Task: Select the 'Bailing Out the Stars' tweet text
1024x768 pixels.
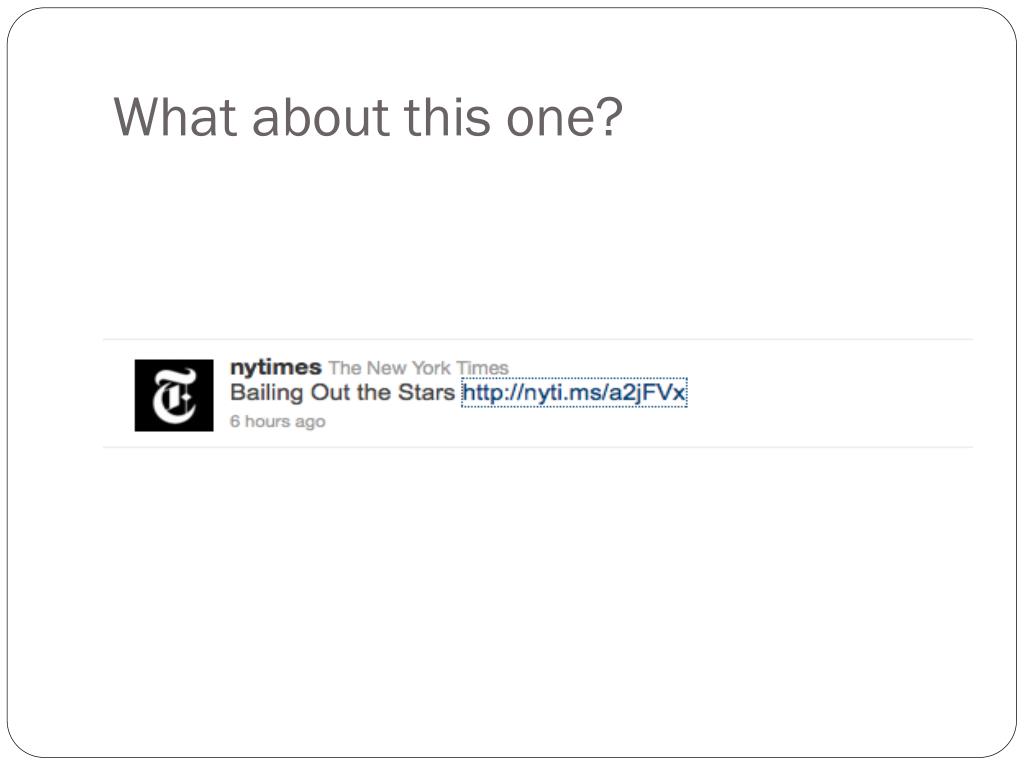Action: [342, 392]
